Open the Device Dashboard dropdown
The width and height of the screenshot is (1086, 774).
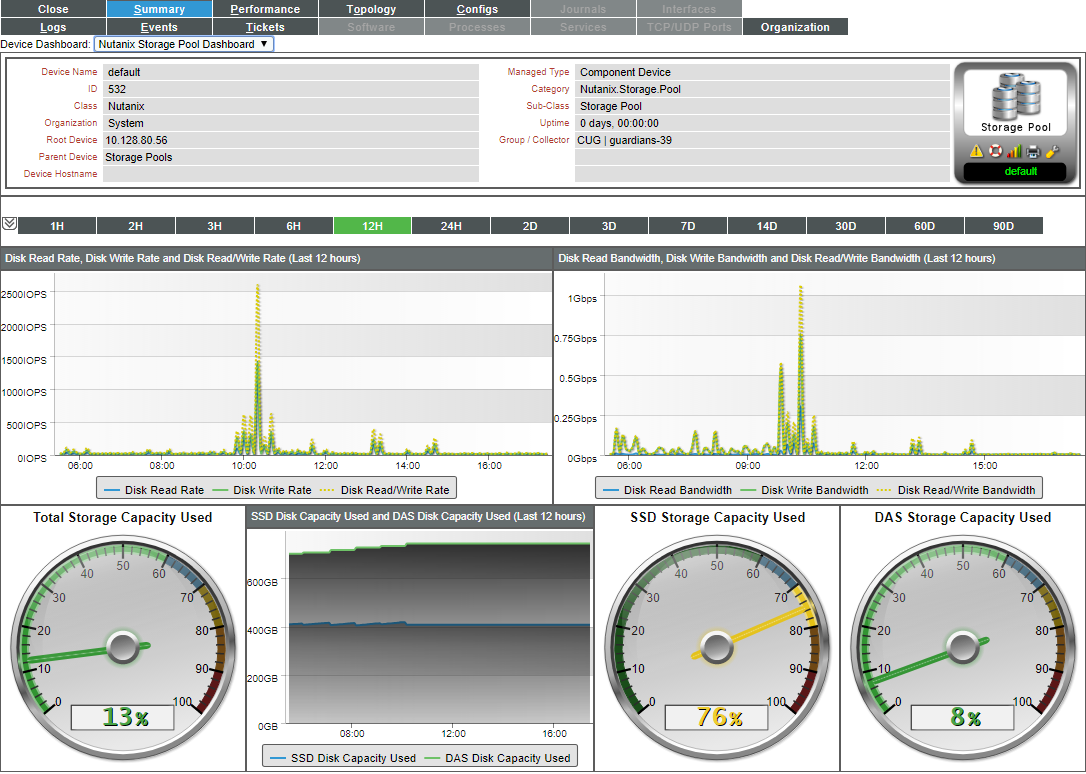[184, 44]
